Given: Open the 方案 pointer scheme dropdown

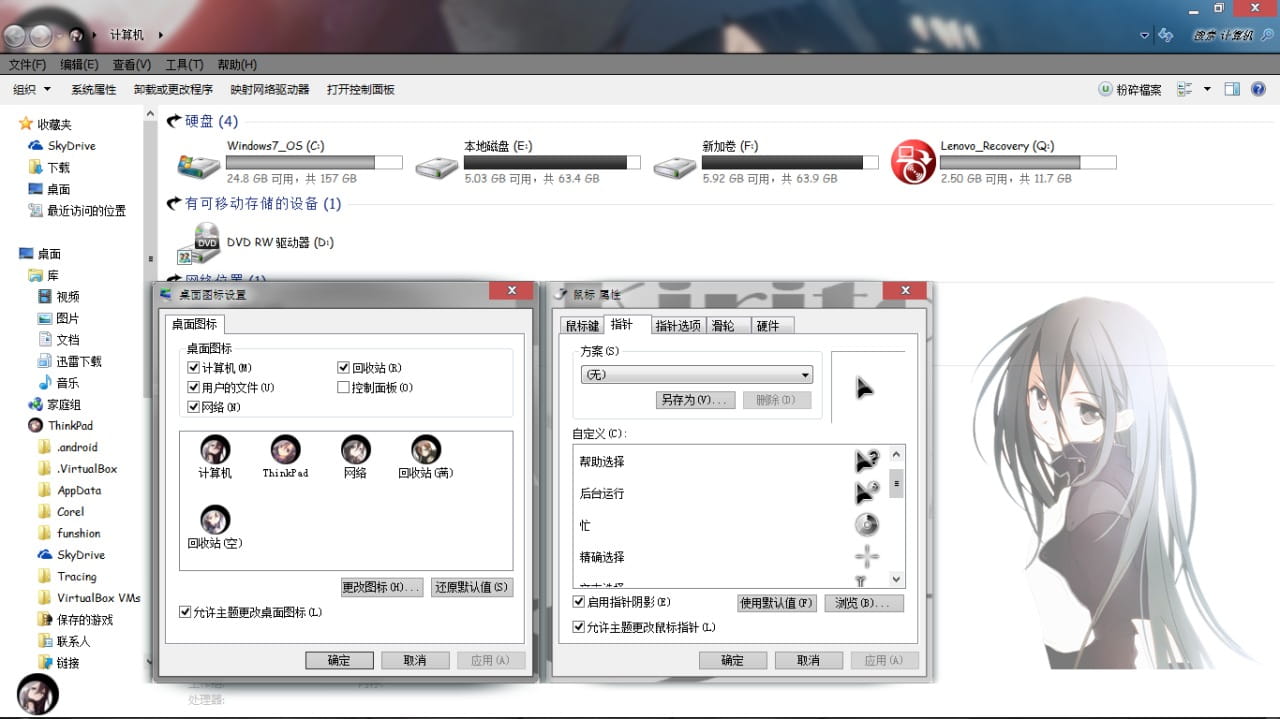Looking at the screenshot, I should coord(808,374).
